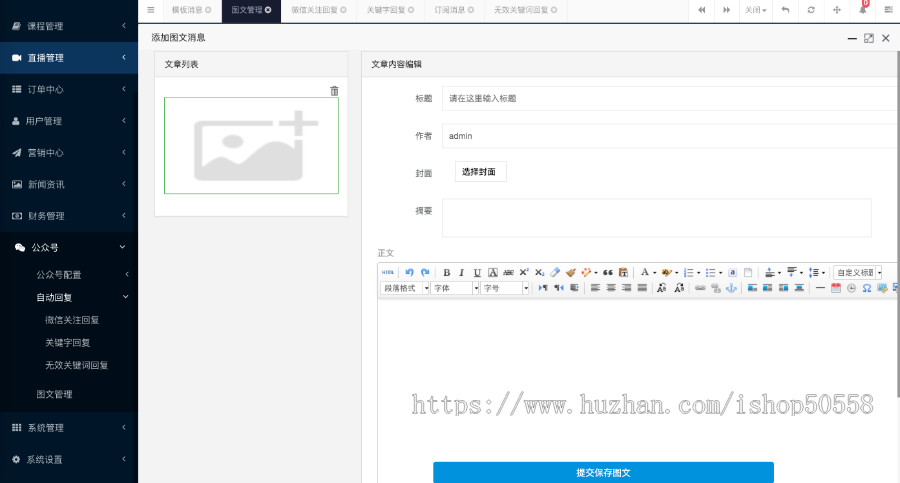Image resolution: width=900 pixels, height=483 pixels.
Task: Expand the 订单中心 sidebar menu
Action: 69,89
